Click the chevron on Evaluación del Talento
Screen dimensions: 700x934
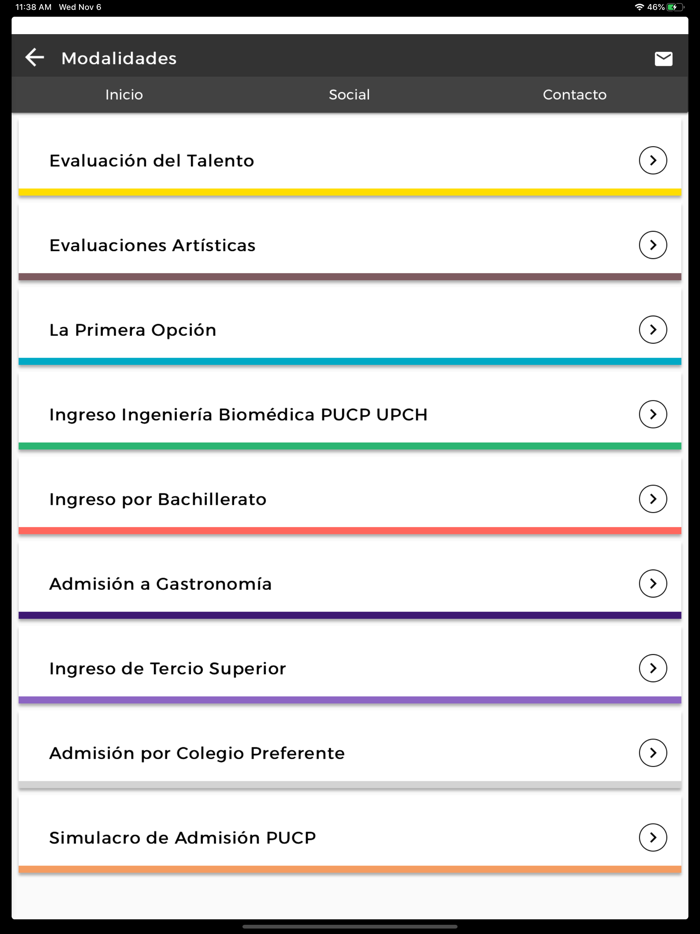(x=652, y=160)
